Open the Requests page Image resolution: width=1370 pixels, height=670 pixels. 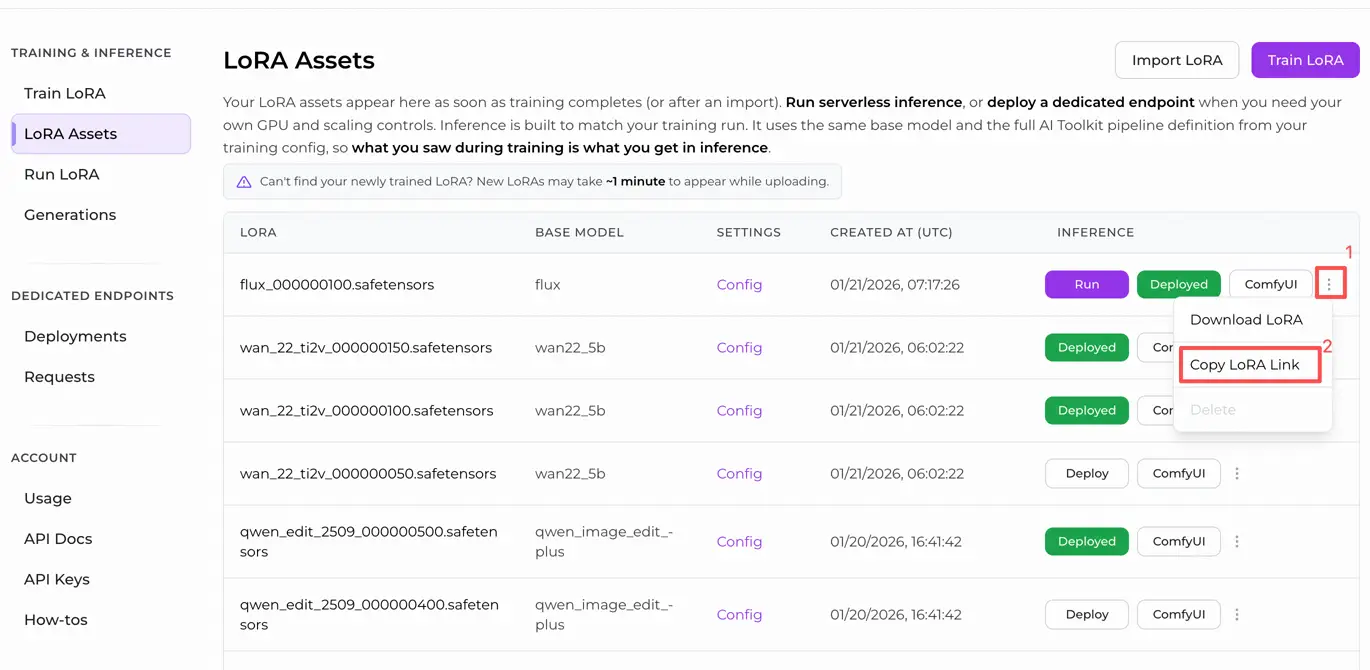(59, 376)
